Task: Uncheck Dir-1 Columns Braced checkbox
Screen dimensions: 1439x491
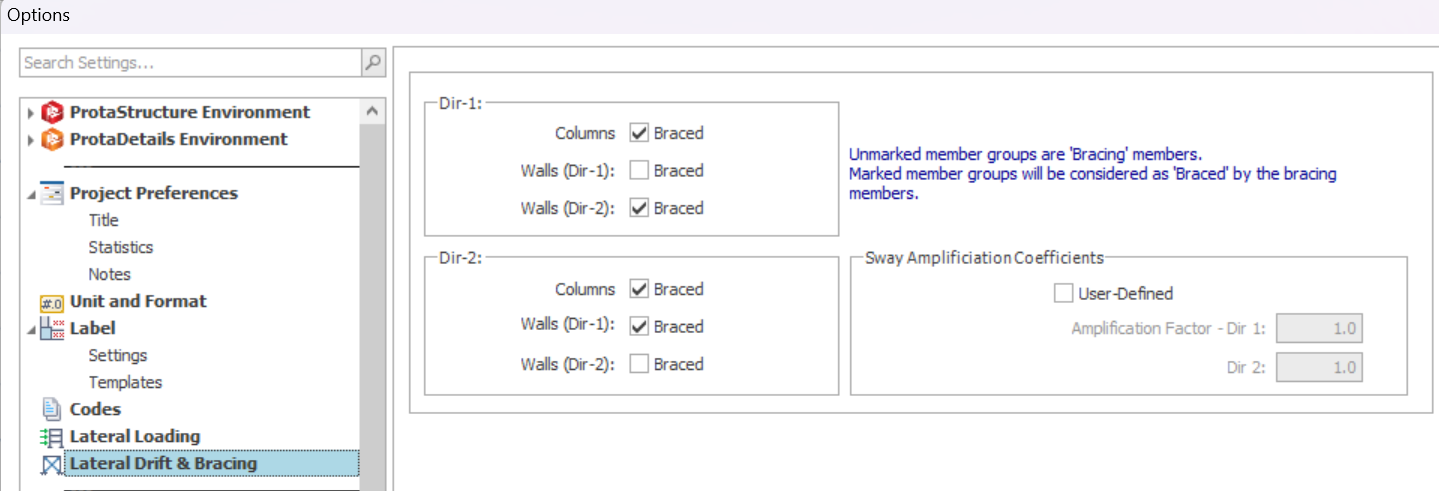Action: coord(639,133)
